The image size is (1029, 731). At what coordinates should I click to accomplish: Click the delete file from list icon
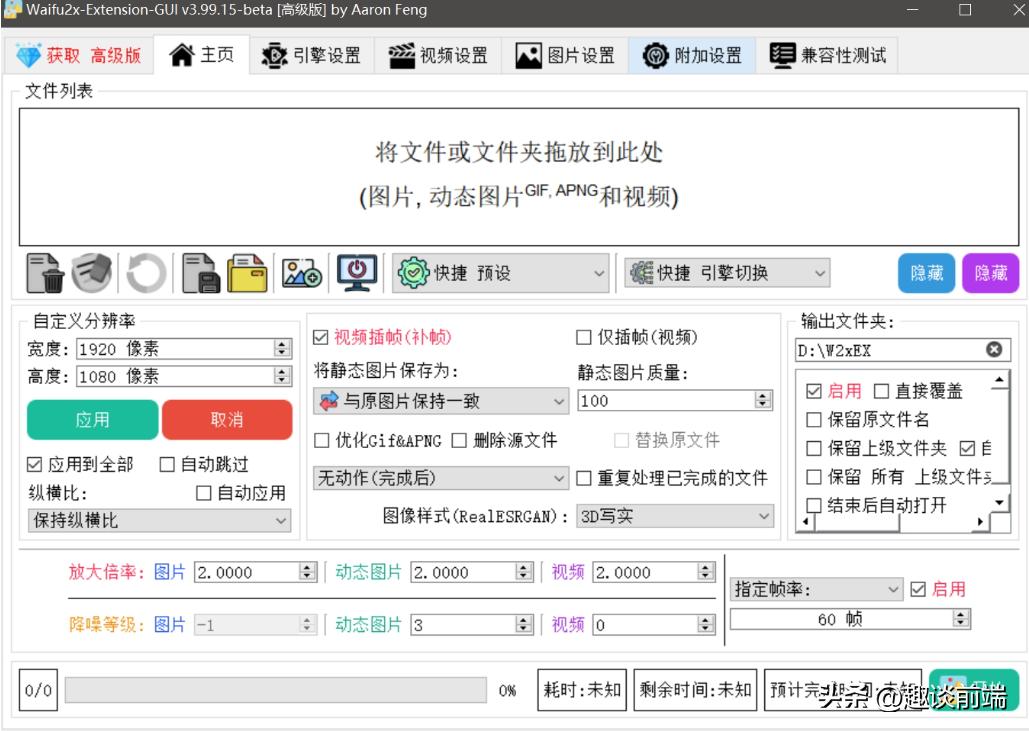click(x=46, y=272)
